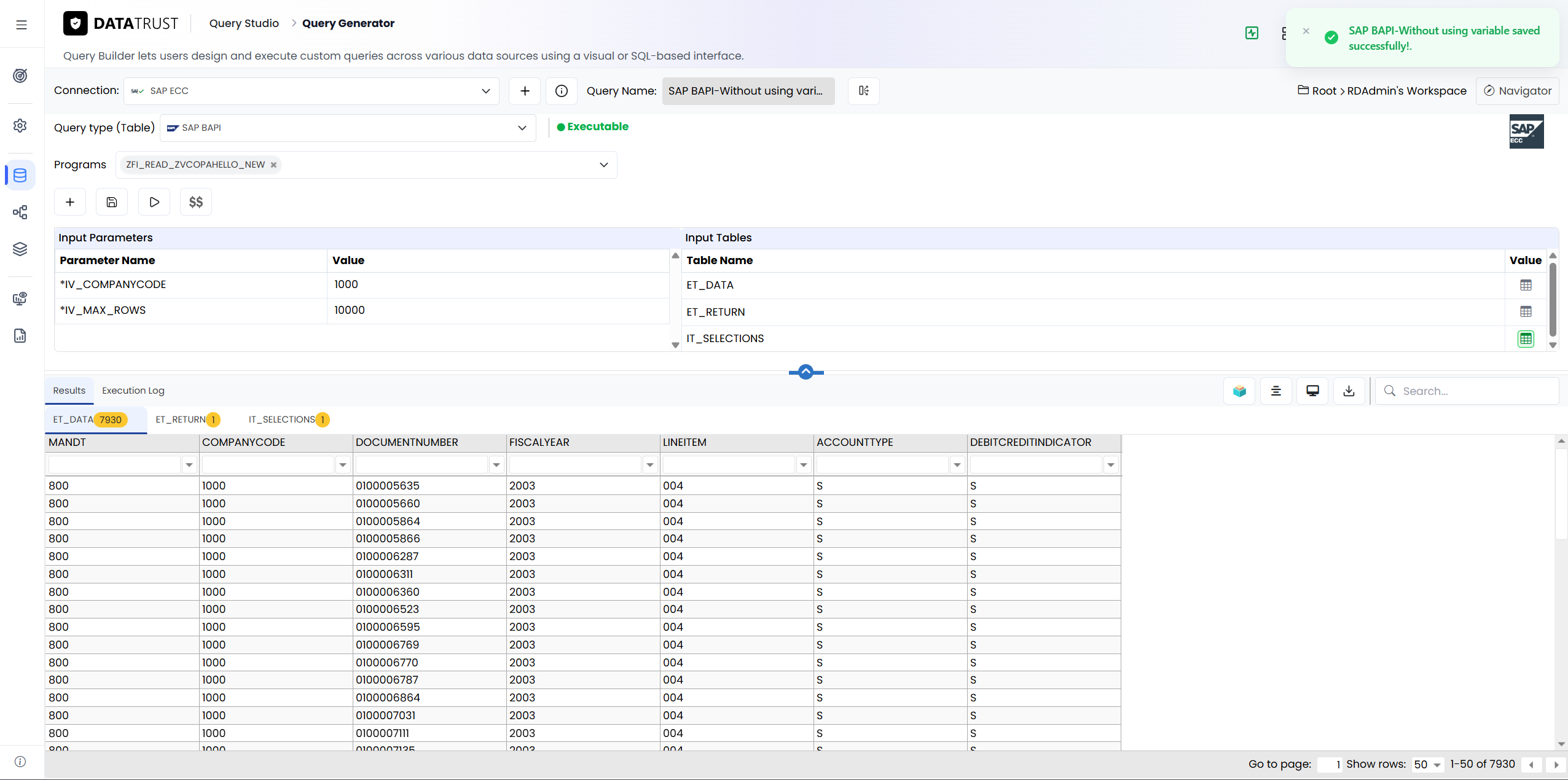Click the add-connection plus button
The width and height of the screenshot is (1568, 780).
tap(525, 91)
